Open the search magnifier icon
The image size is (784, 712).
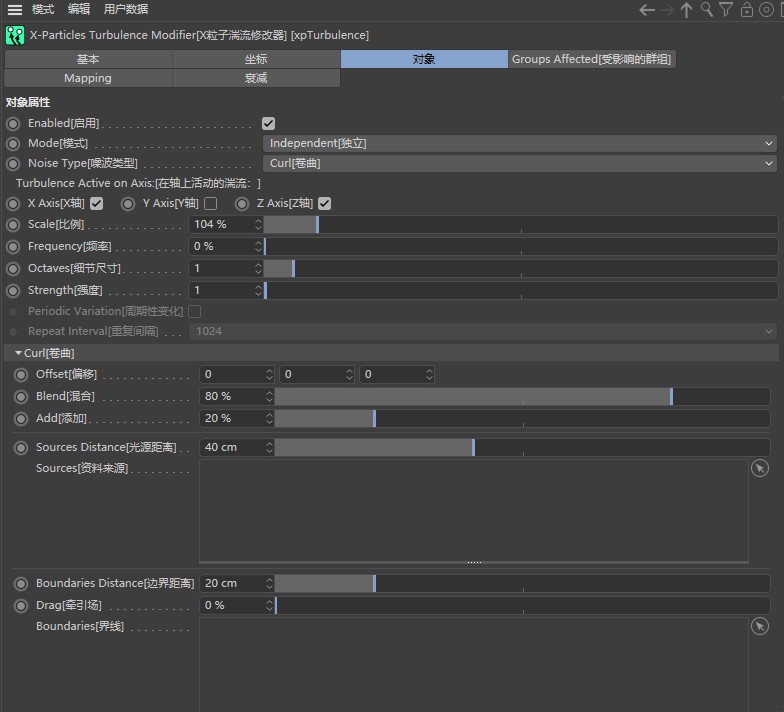click(x=706, y=10)
